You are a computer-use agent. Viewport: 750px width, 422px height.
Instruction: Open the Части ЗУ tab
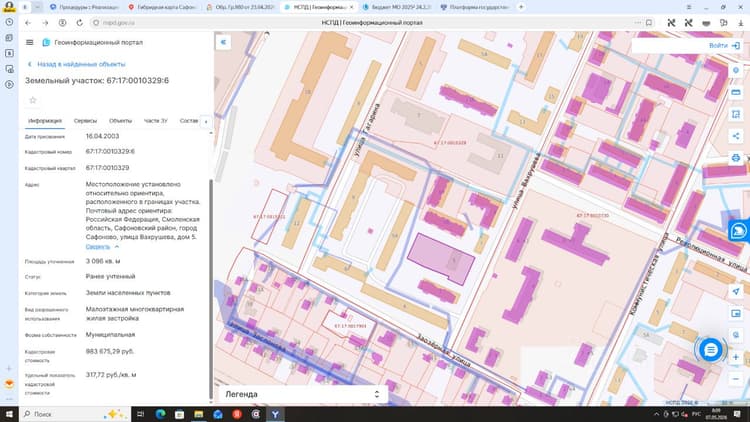(x=156, y=121)
